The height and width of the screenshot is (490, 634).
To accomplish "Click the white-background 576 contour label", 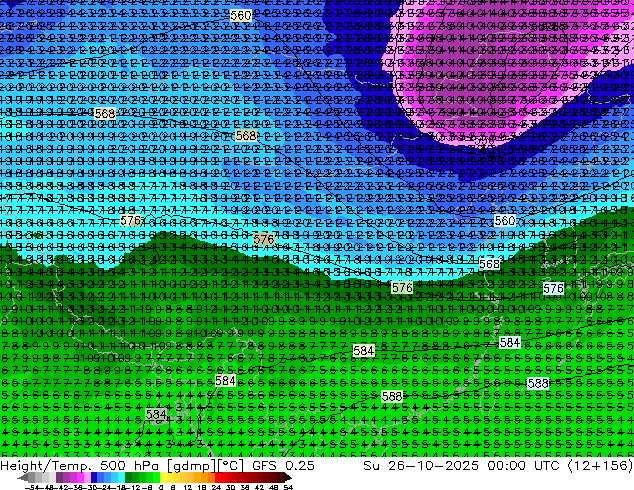I will click(554, 288).
